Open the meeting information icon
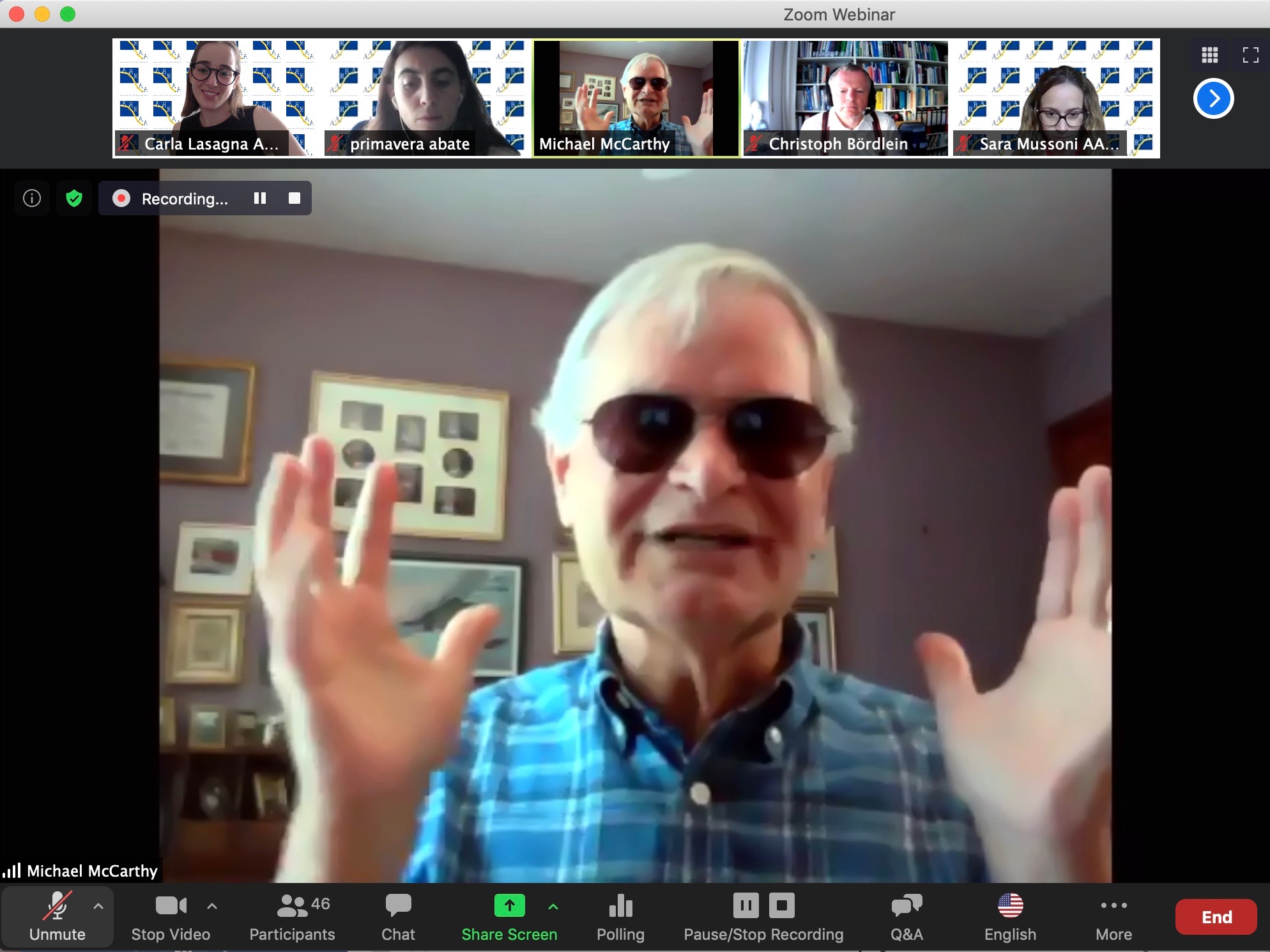 (x=32, y=199)
